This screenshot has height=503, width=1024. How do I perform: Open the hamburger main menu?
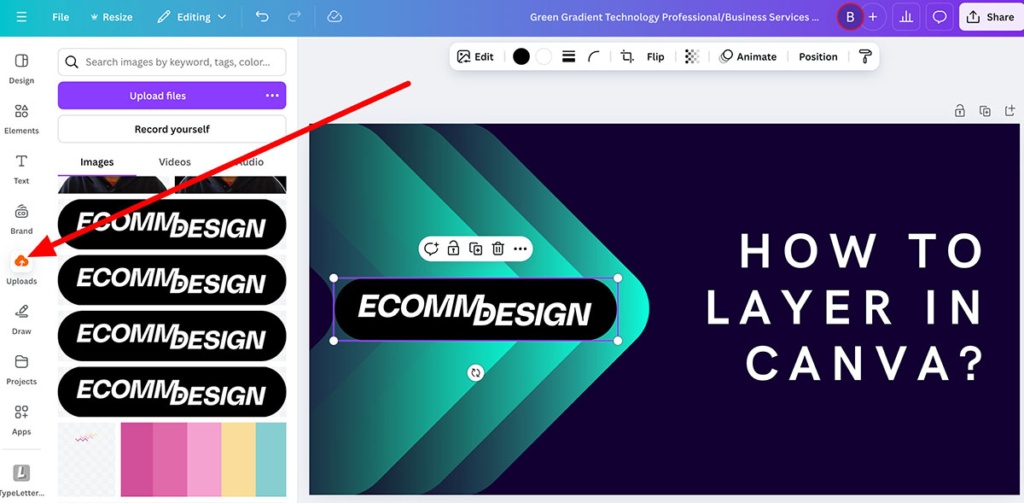pyautogui.click(x=22, y=17)
